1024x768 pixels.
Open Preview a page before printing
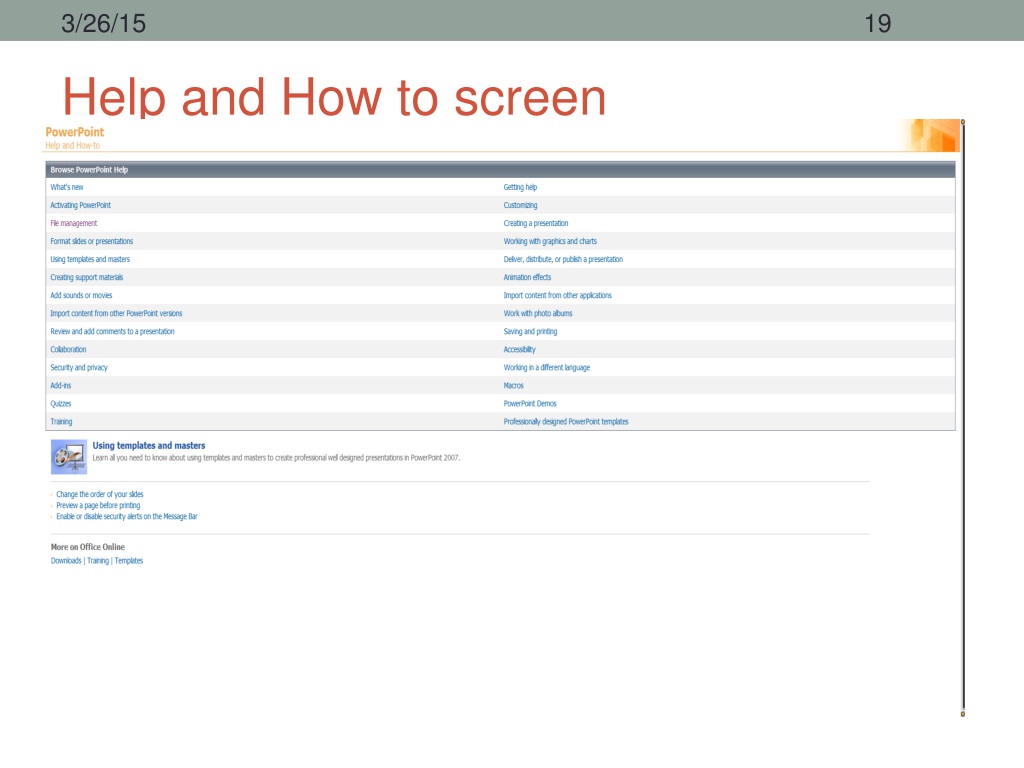(98, 505)
